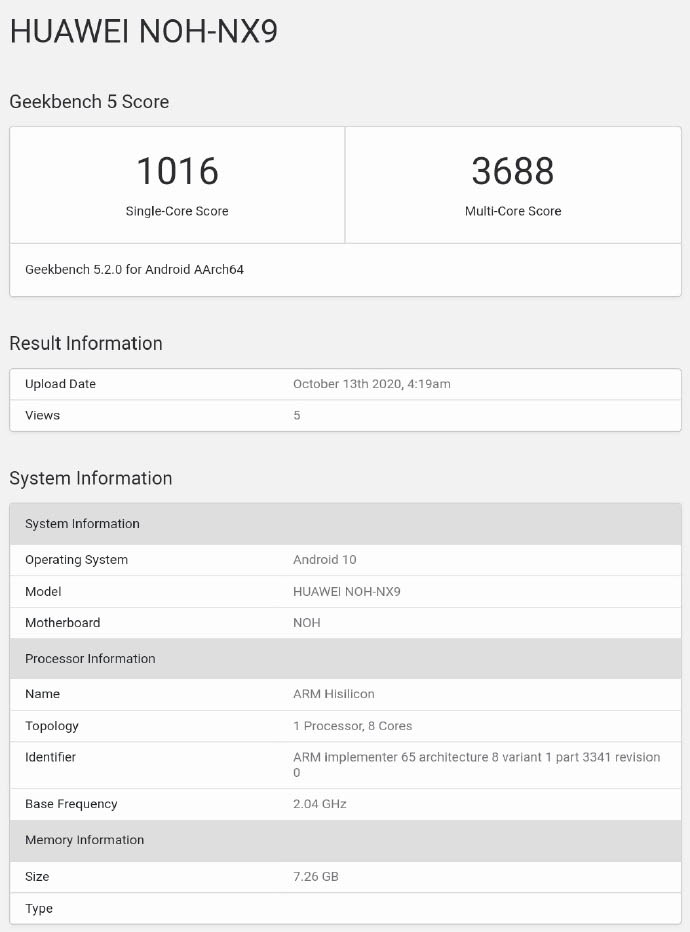This screenshot has width=690, height=932.
Task: Click the 7.26 GB memory size value
Action: click(x=315, y=877)
